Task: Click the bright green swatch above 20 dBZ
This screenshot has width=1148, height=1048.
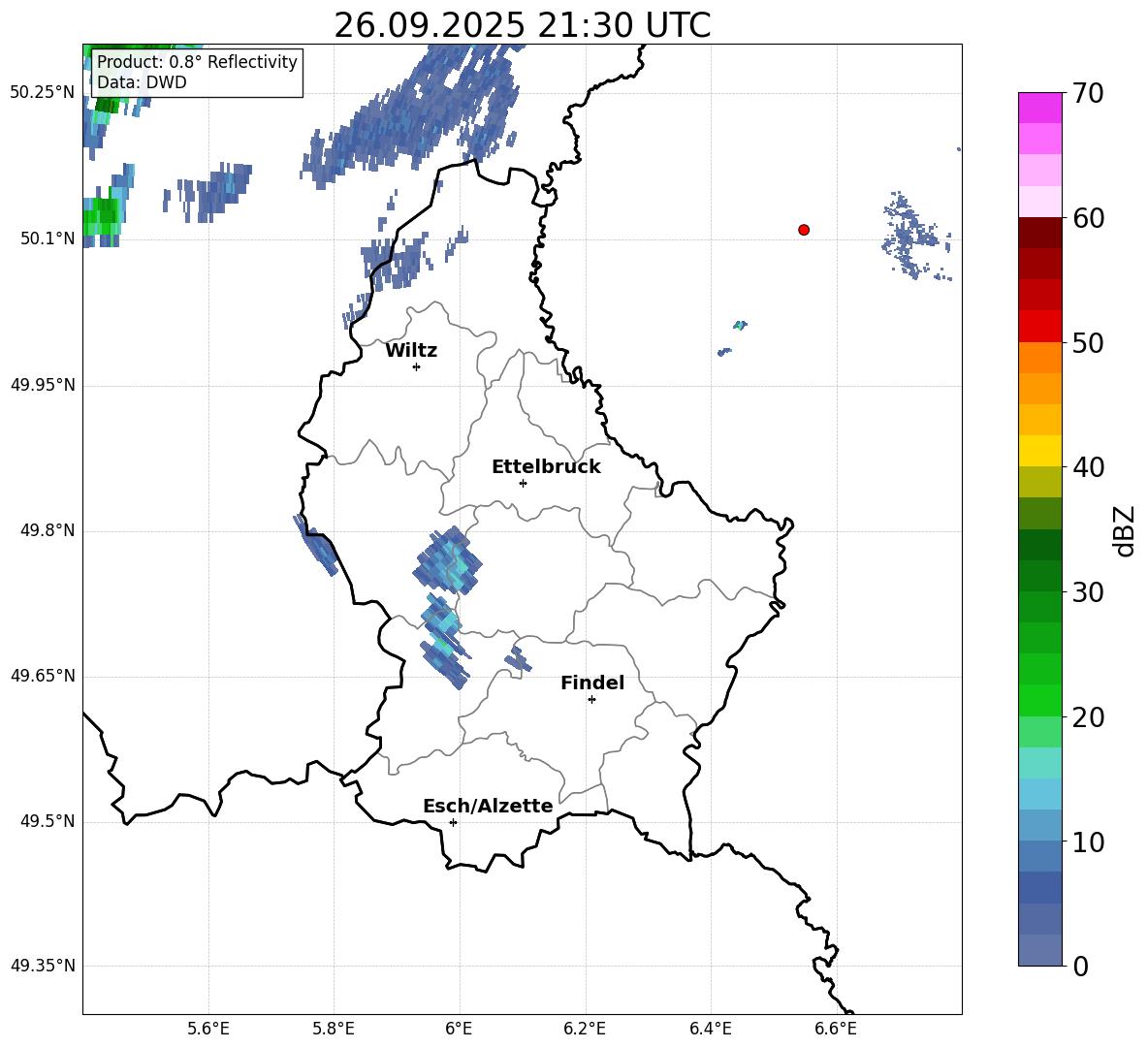Action: (1039, 700)
